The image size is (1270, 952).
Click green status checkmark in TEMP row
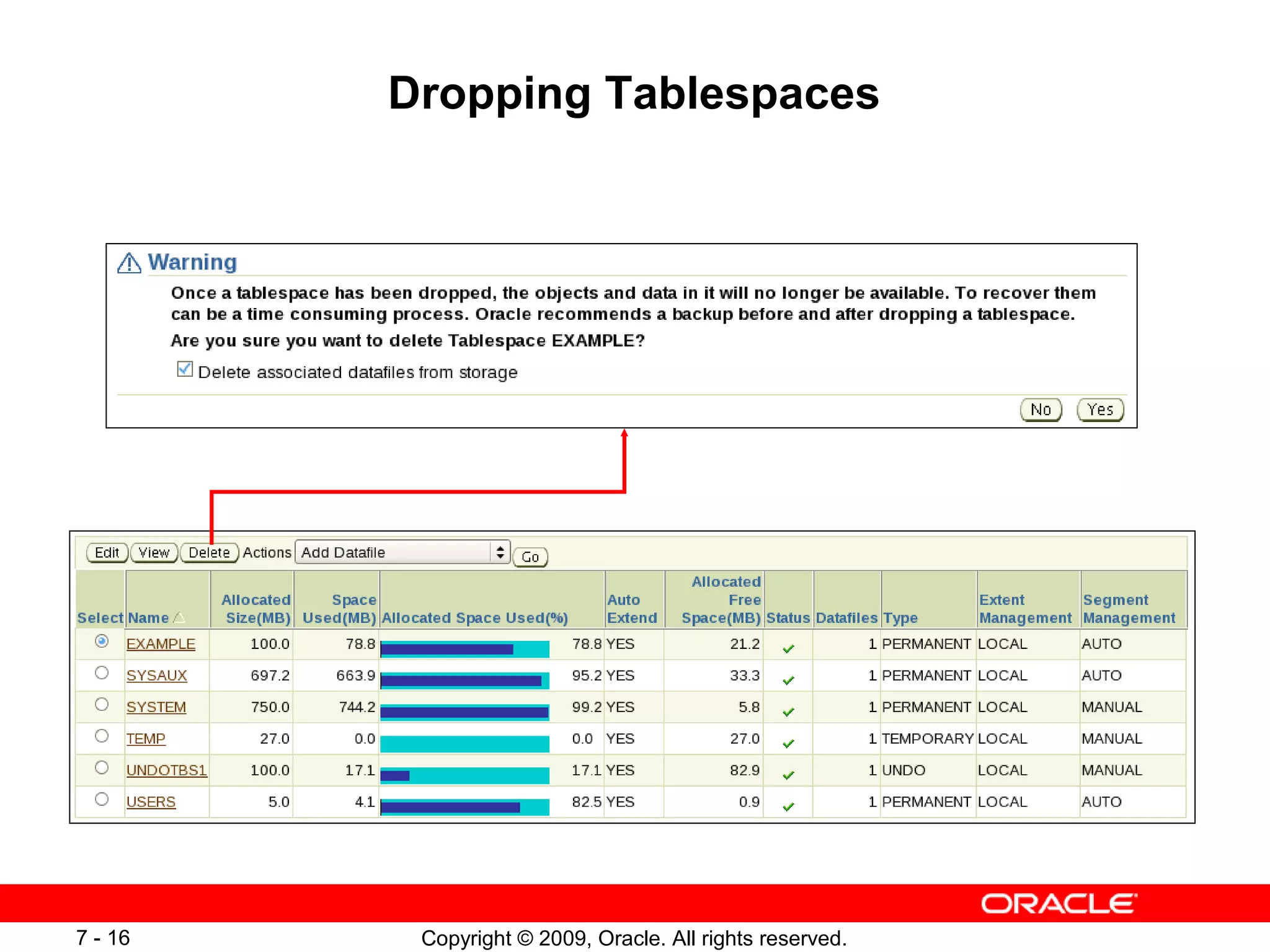click(x=788, y=744)
